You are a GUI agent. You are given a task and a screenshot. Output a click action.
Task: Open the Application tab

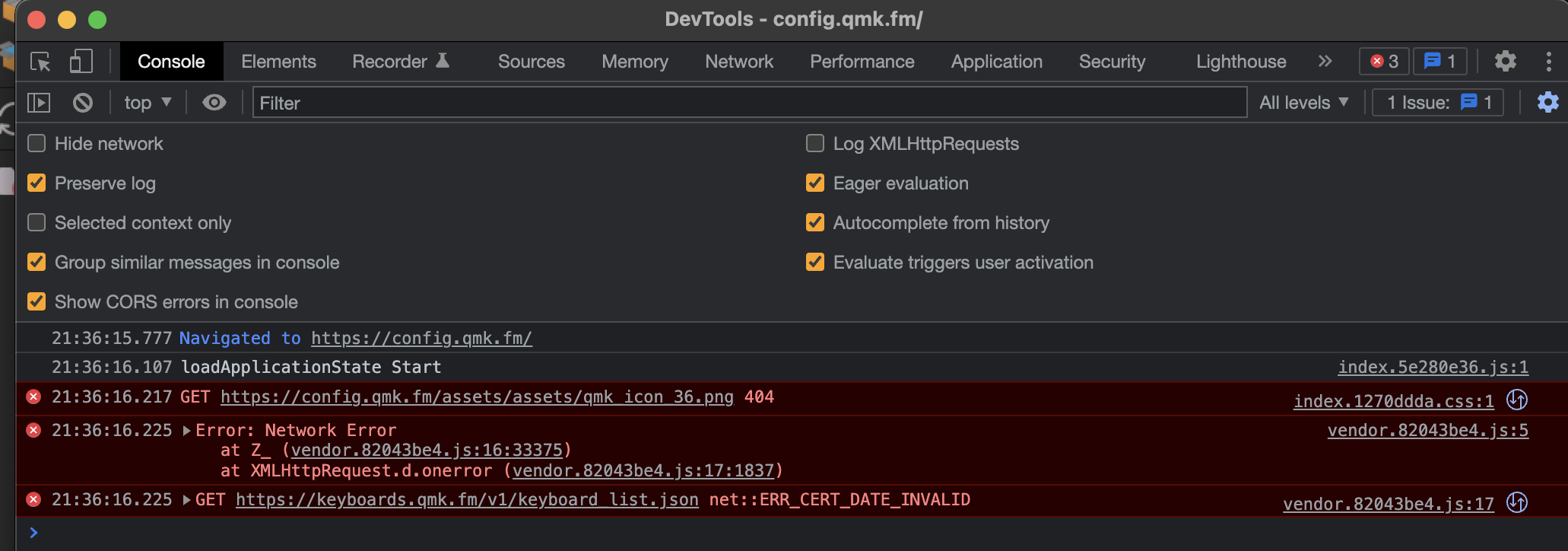pos(997,62)
